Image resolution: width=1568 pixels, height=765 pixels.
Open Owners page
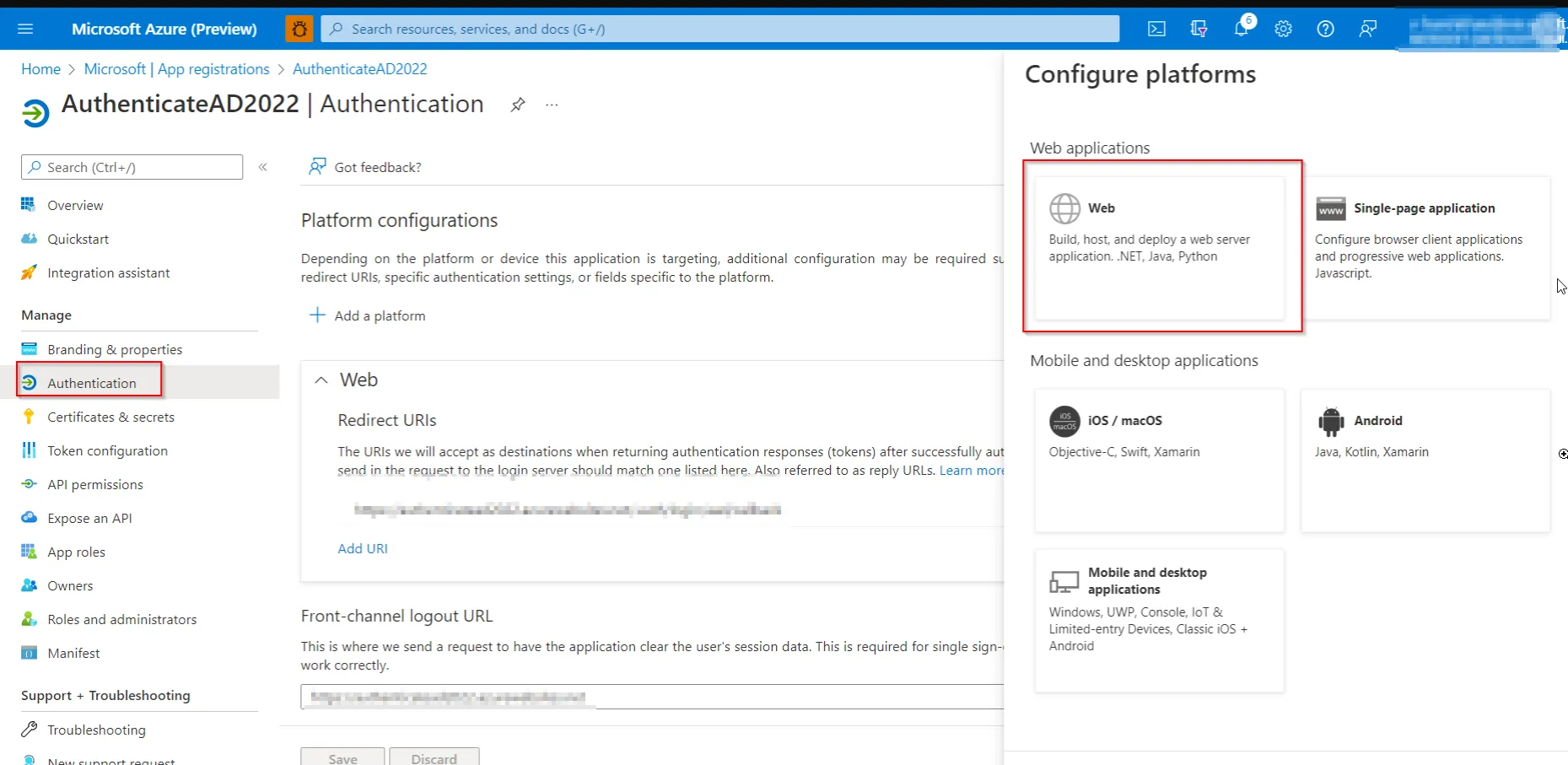[70, 585]
